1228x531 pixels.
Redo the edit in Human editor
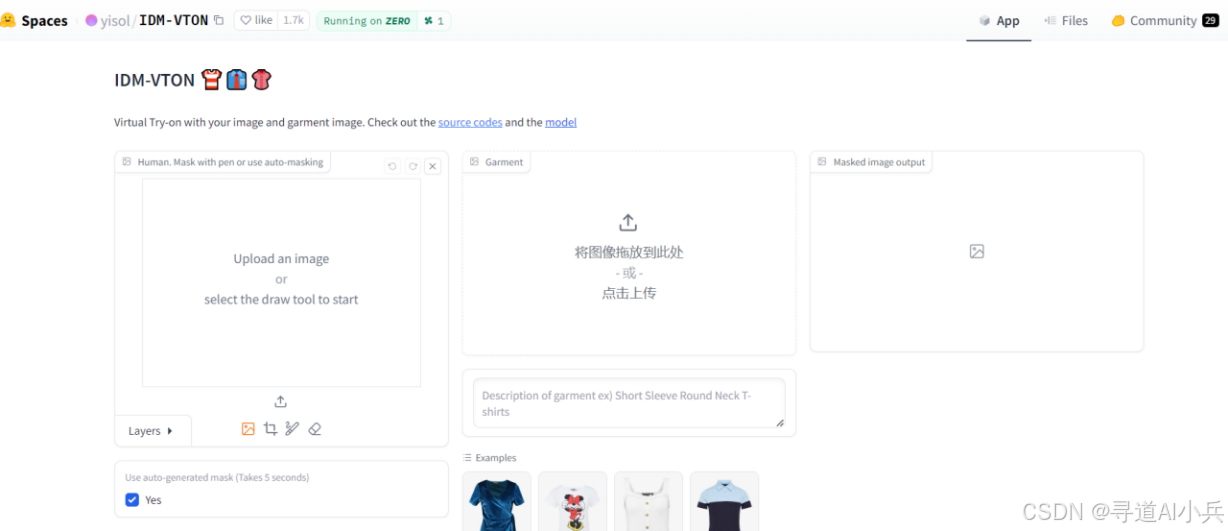[x=412, y=166]
